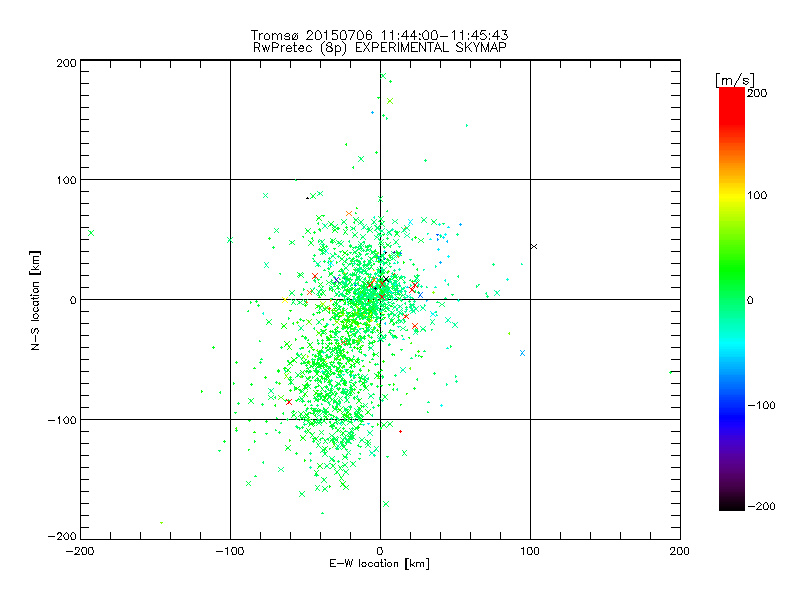Click the 'RwPretec (8p) EXPERIMENTAL SKYMAP' subtitle
This screenshot has width=800, height=600.
tap(380, 47)
